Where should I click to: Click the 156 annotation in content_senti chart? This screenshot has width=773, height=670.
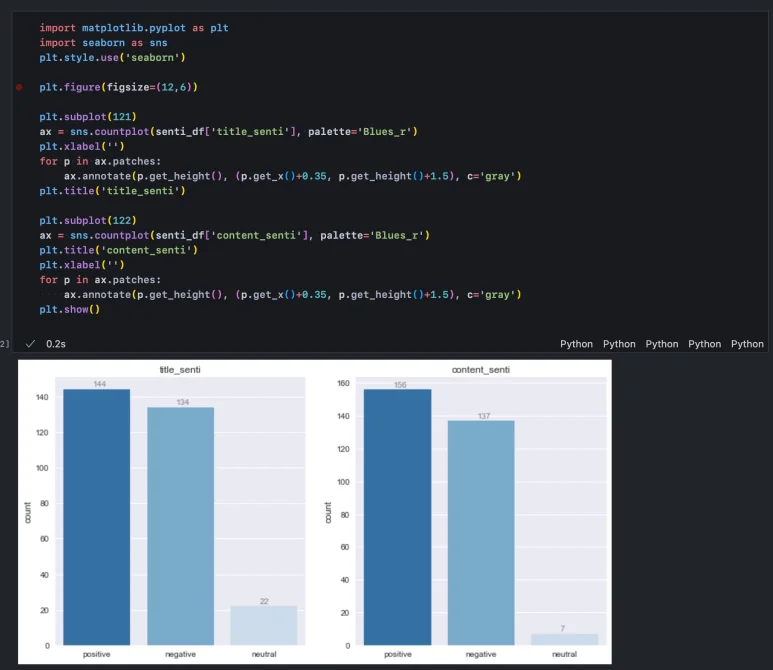pyautogui.click(x=400, y=384)
